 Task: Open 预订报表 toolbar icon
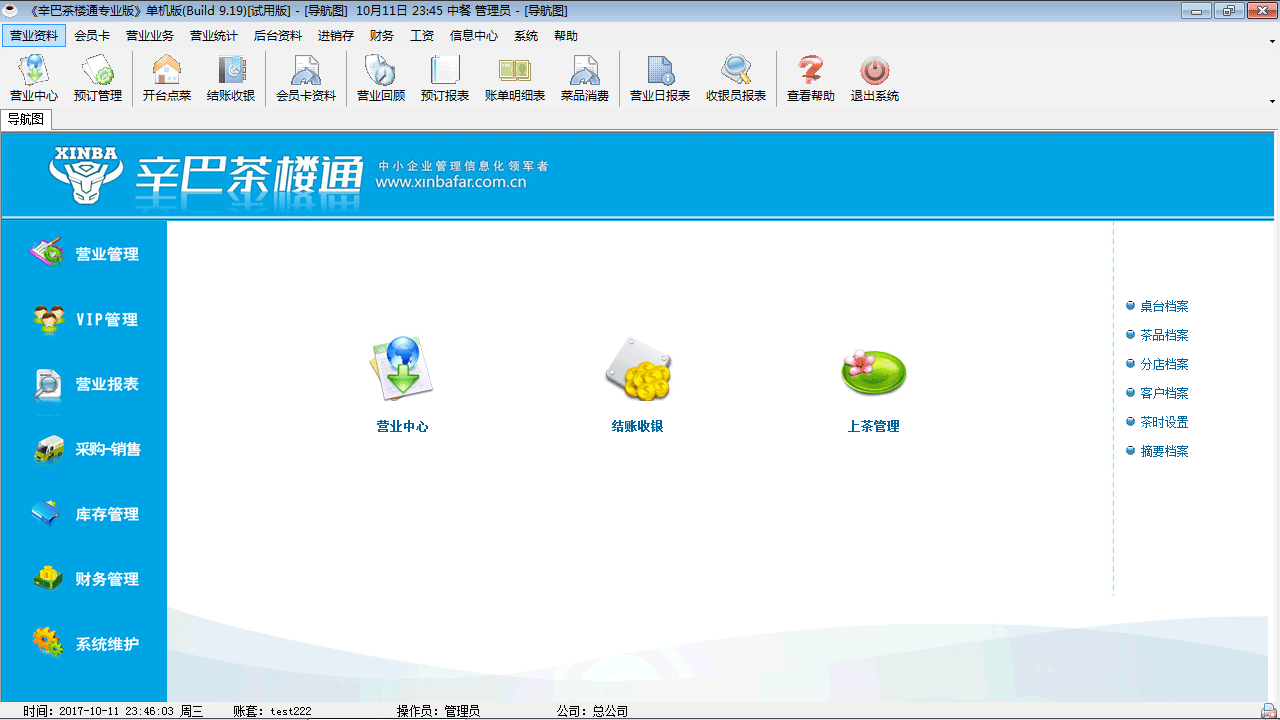pos(444,79)
